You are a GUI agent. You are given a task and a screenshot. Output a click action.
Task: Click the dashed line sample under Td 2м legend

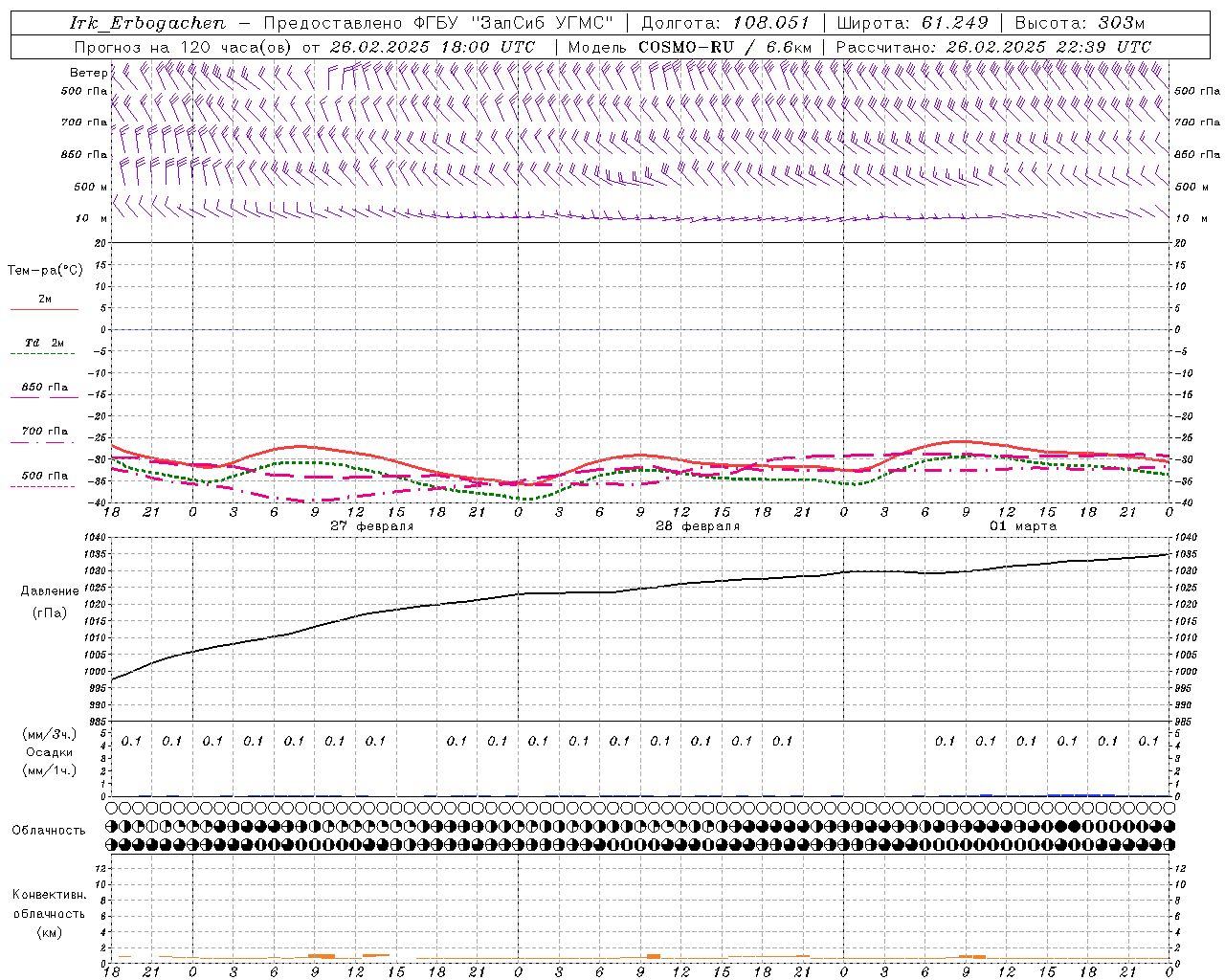point(42,354)
